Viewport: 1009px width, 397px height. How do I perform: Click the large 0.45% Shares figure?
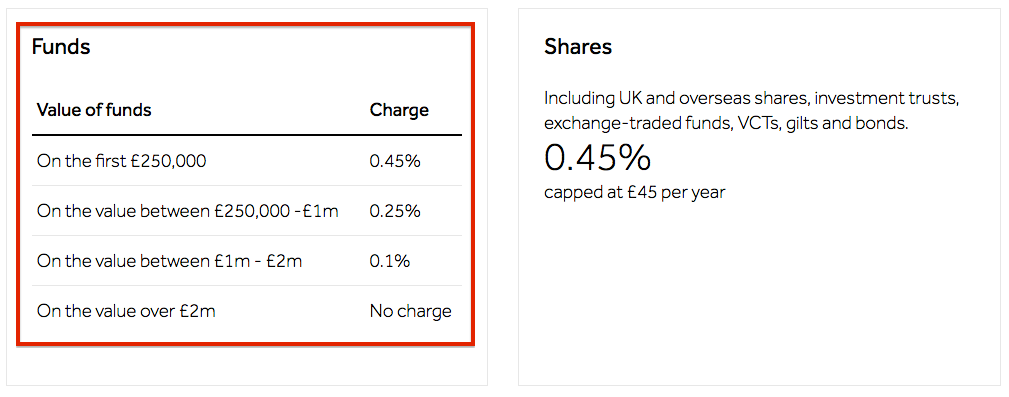click(597, 158)
